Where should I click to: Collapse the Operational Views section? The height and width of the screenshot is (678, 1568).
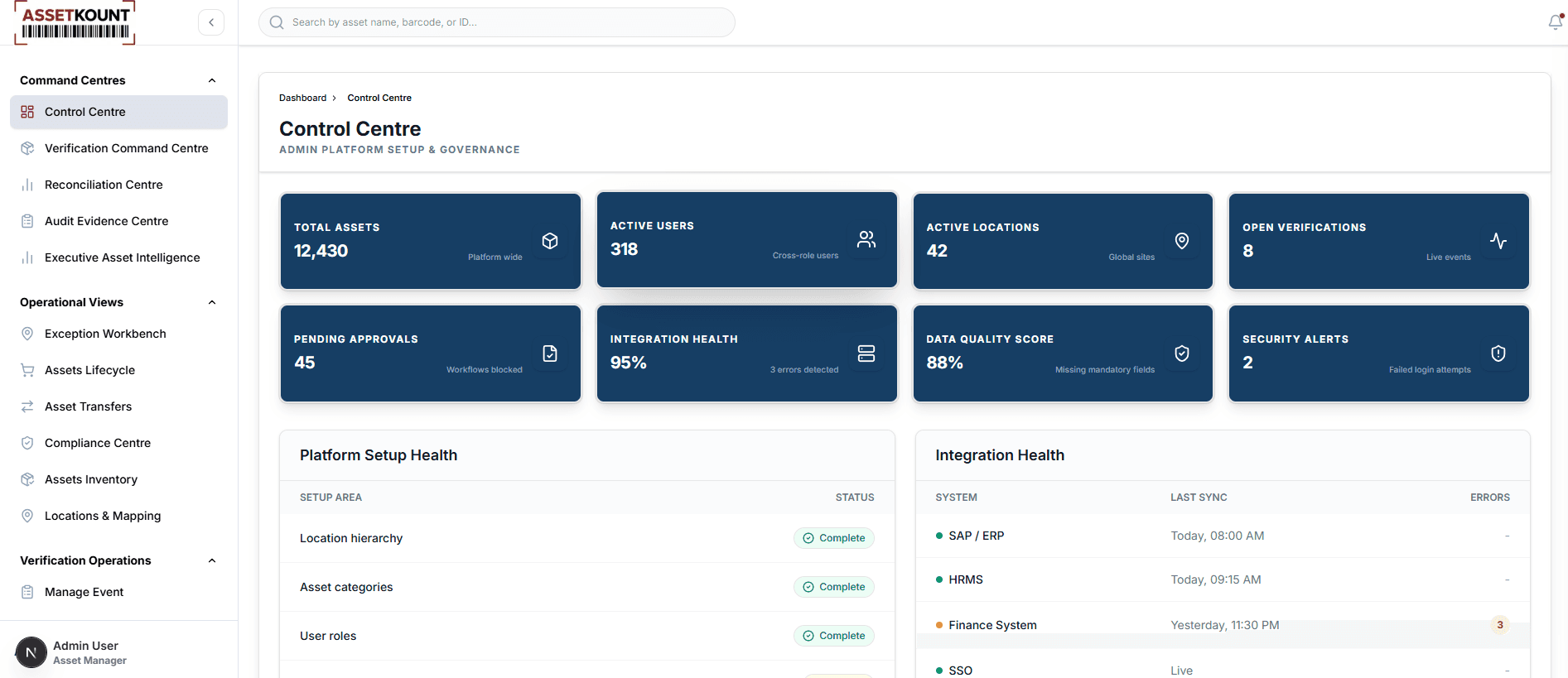[x=212, y=302]
